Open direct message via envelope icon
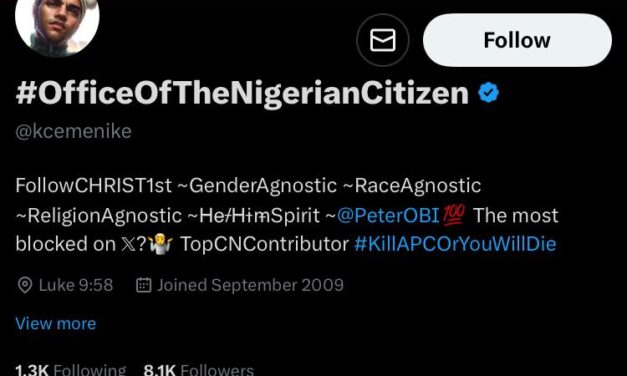Viewport: 627px width, 376px height. (383, 40)
